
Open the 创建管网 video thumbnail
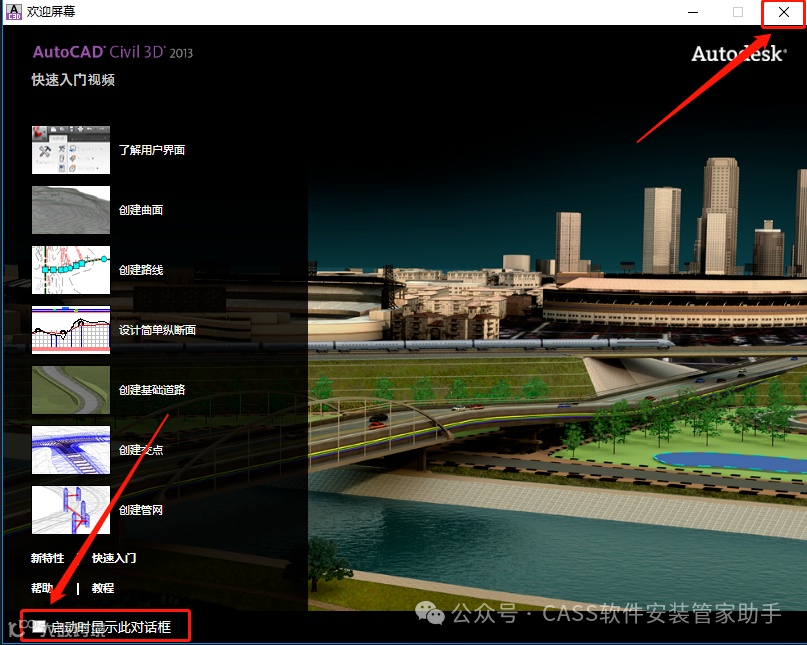71,510
